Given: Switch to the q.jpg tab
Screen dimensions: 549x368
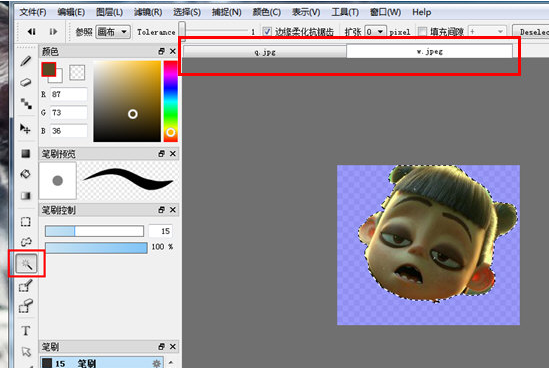Looking at the screenshot, I should (x=265, y=52).
